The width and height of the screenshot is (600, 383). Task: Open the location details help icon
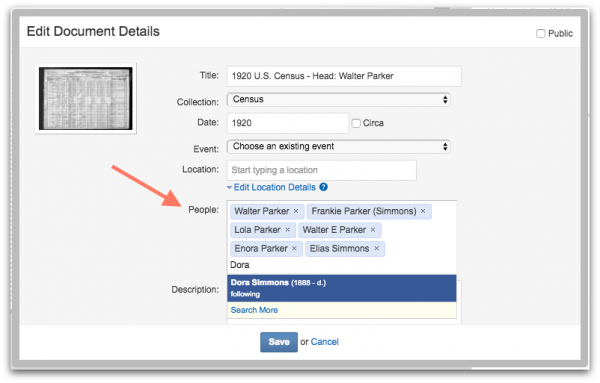coord(323,187)
